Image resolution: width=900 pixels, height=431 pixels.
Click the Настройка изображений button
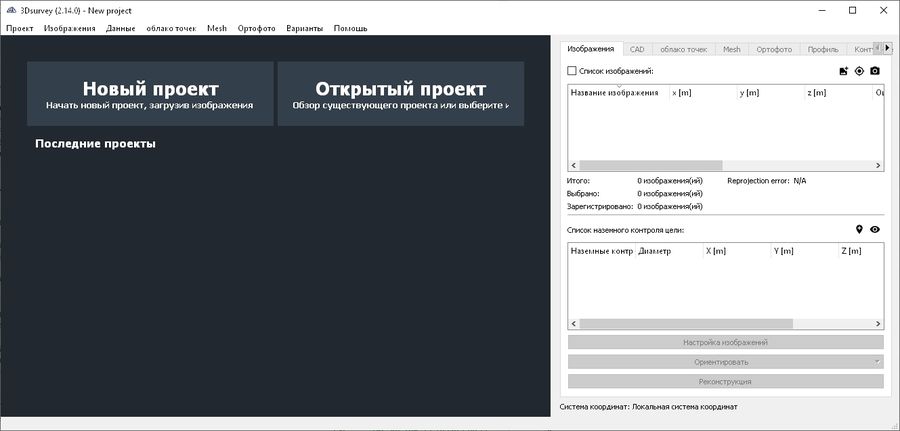(725, 342)
